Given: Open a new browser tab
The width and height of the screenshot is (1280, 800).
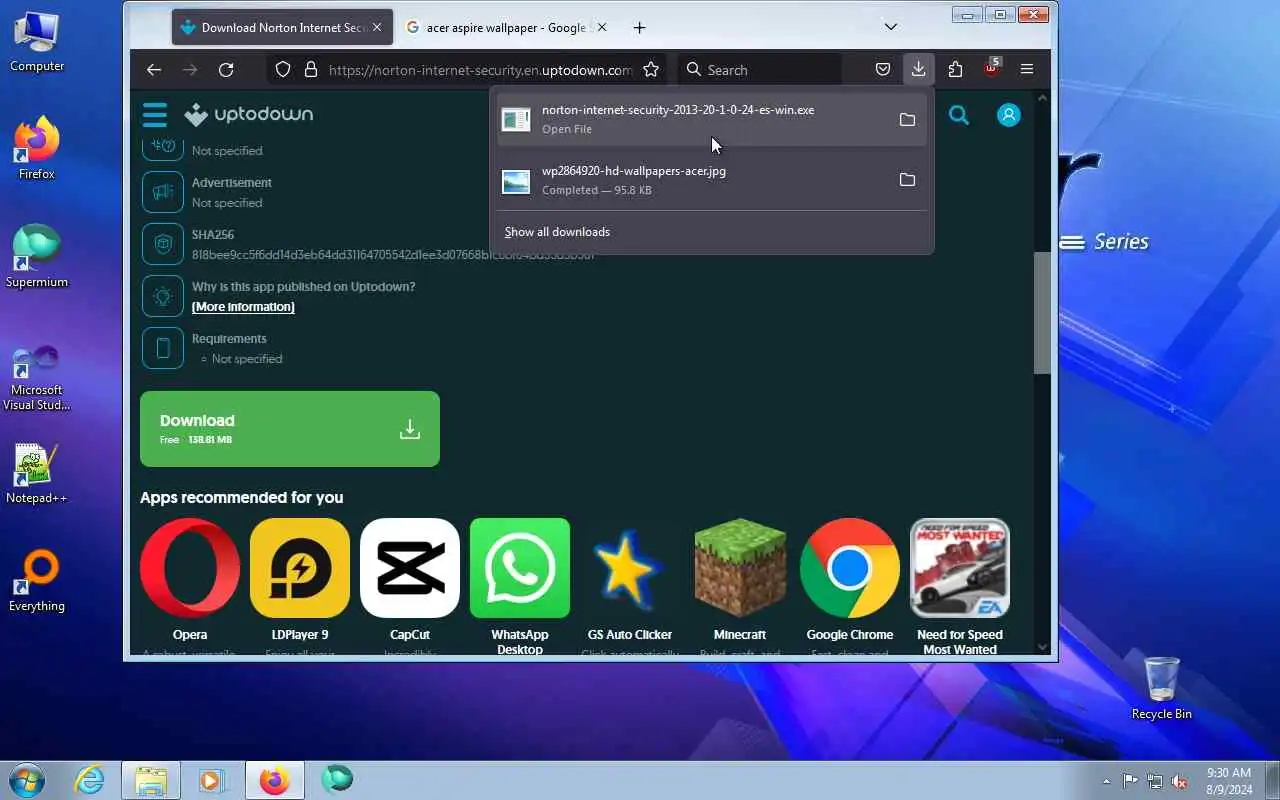Looking at the screenshot, I should 639,28.
